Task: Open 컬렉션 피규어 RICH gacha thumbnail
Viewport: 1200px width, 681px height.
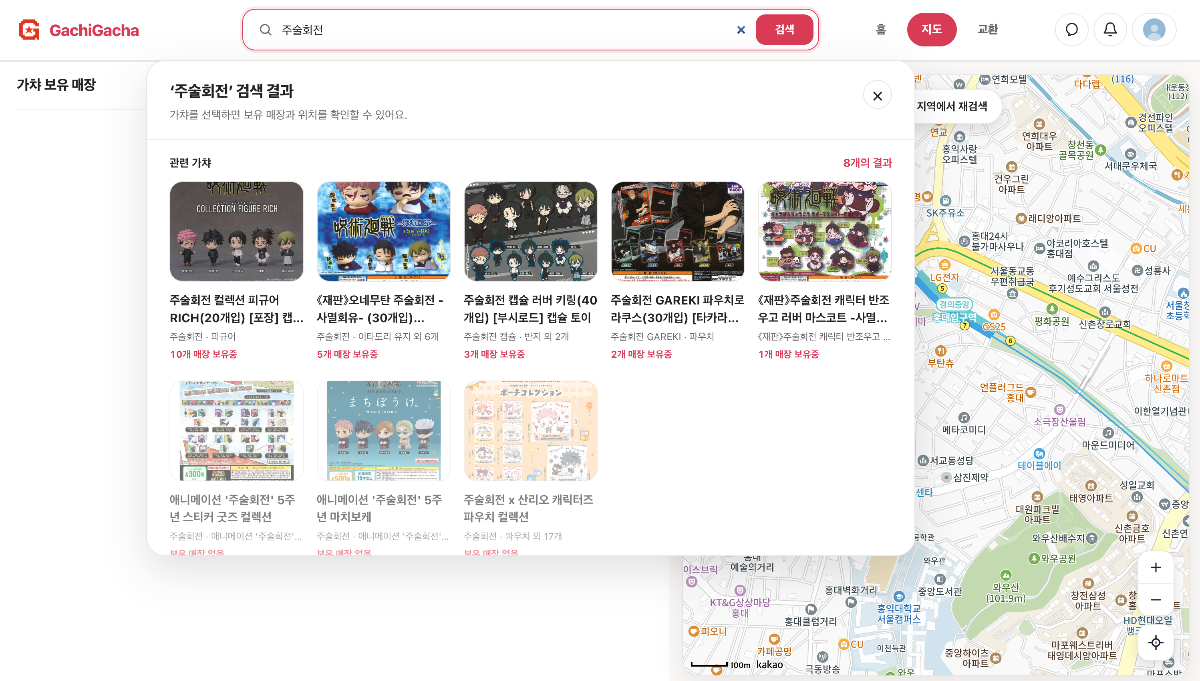Action: [236, 231]
